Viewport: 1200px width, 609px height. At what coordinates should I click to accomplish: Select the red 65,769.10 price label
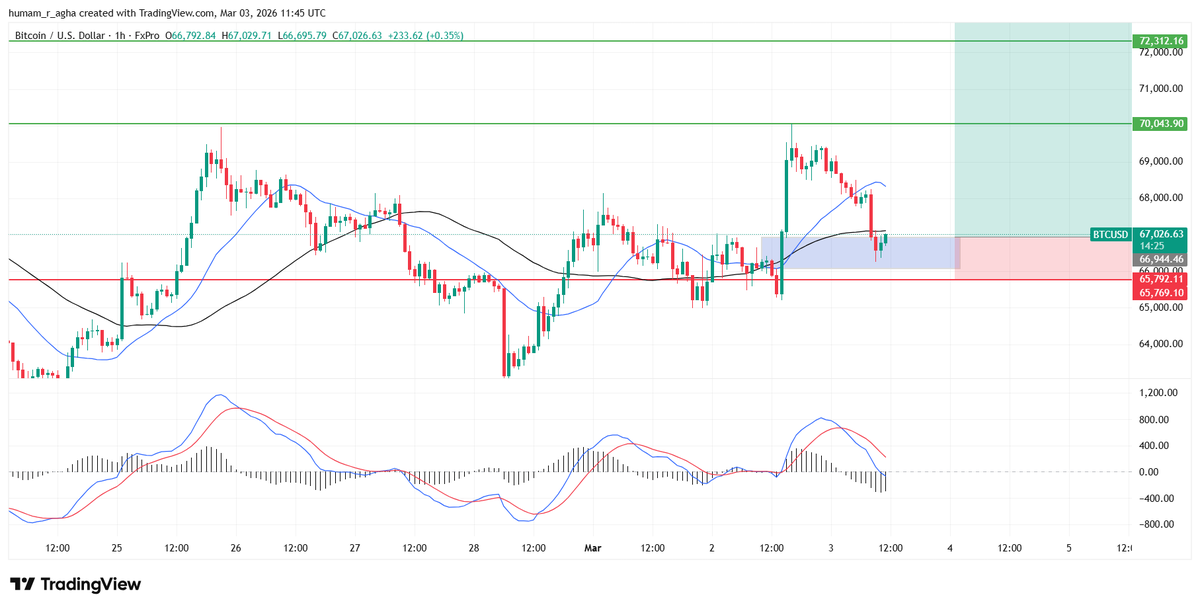coord(1161,292)
